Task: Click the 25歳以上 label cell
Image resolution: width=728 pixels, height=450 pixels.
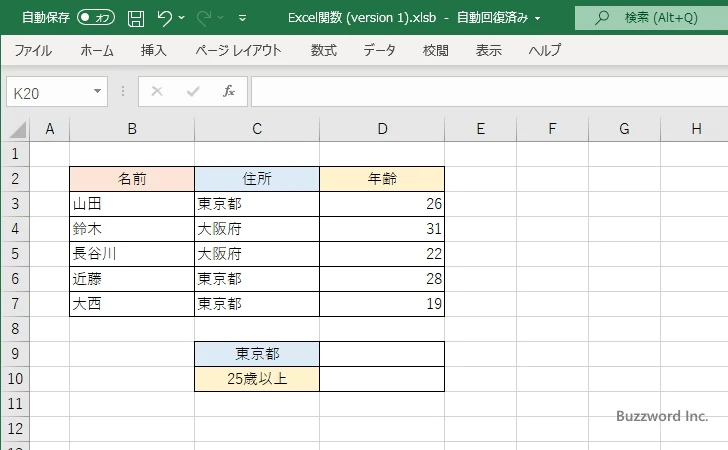Action: [257, 379]
